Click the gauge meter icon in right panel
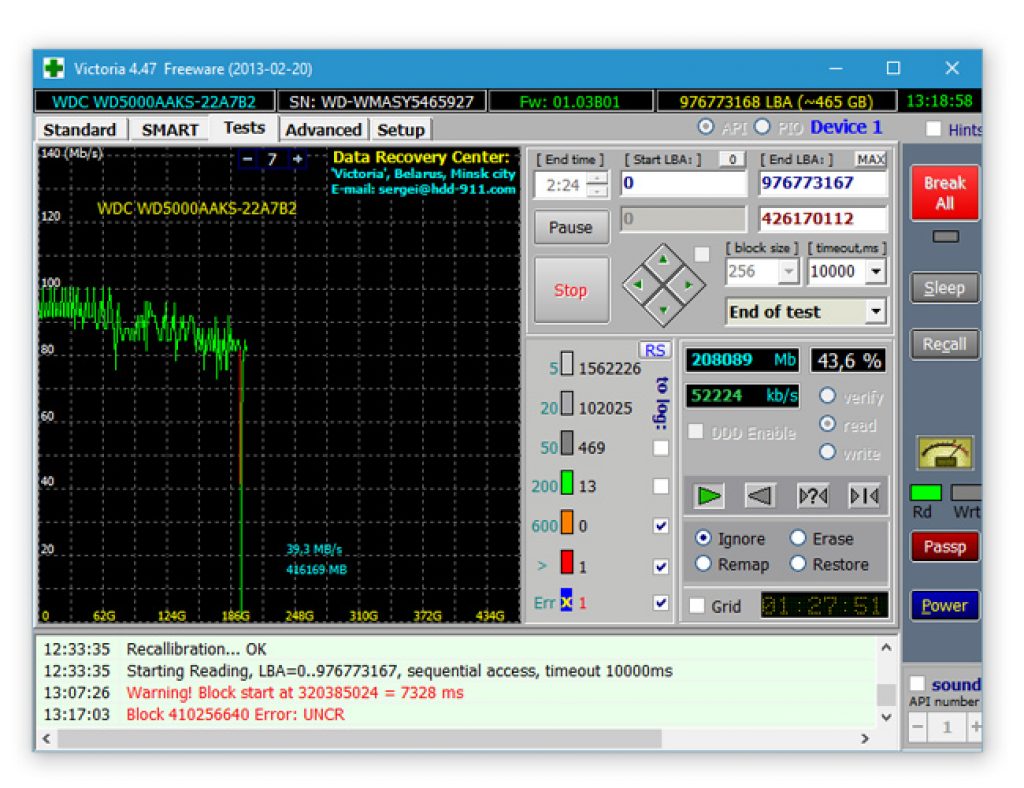The width and height of the screenshot is (1024, 788). tap(944, 452)
